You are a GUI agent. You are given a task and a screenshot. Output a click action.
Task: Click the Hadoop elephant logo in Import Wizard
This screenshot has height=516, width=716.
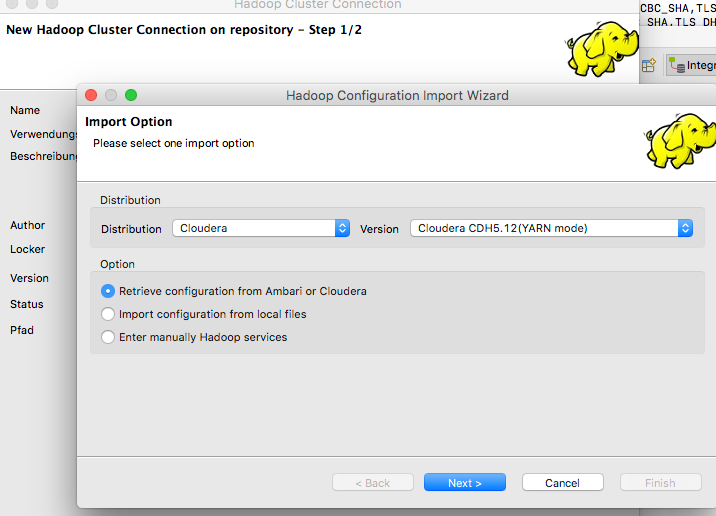680,139
